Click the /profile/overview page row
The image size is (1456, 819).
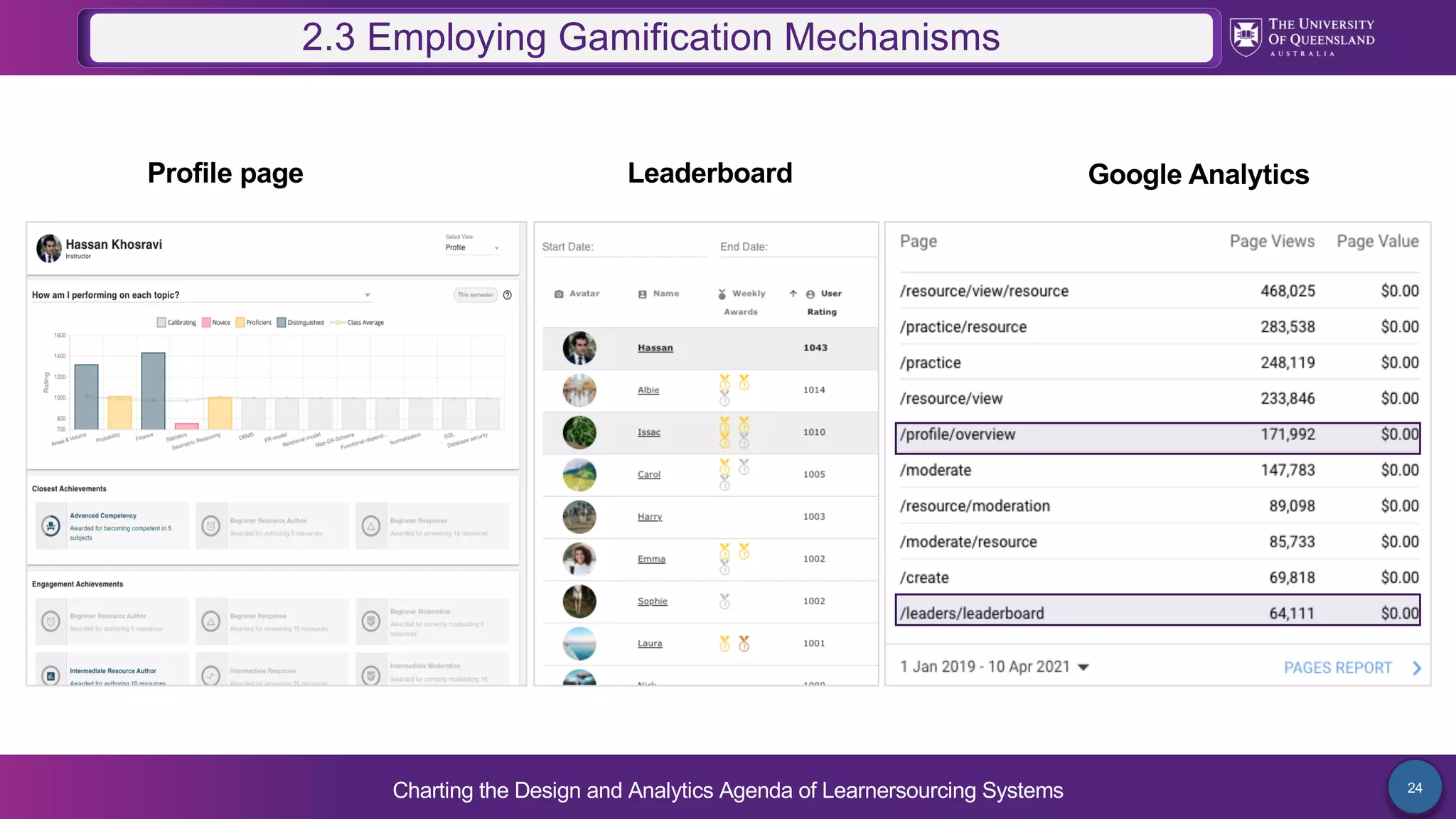[x=1158, y=438]
